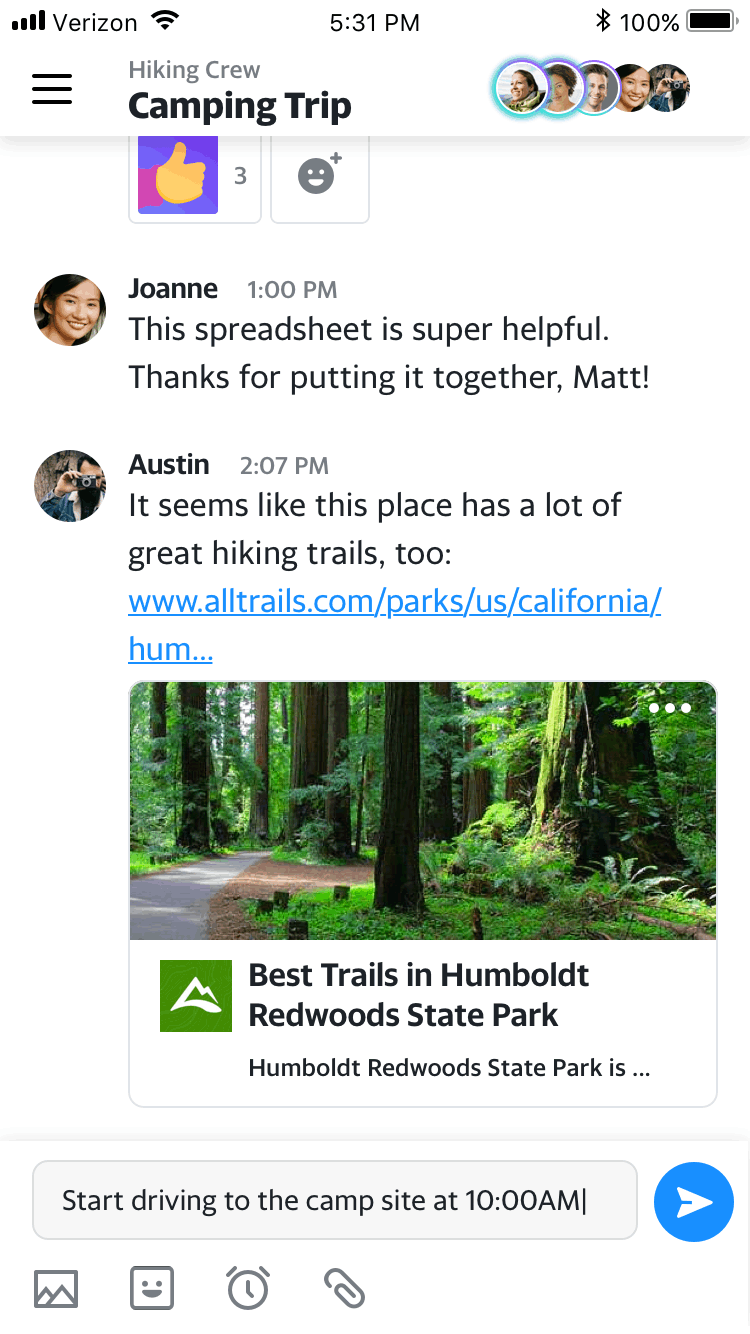Open the redwood forest preview image
750x1334 pixels.
pyautogui.click(x=423, y=811)
